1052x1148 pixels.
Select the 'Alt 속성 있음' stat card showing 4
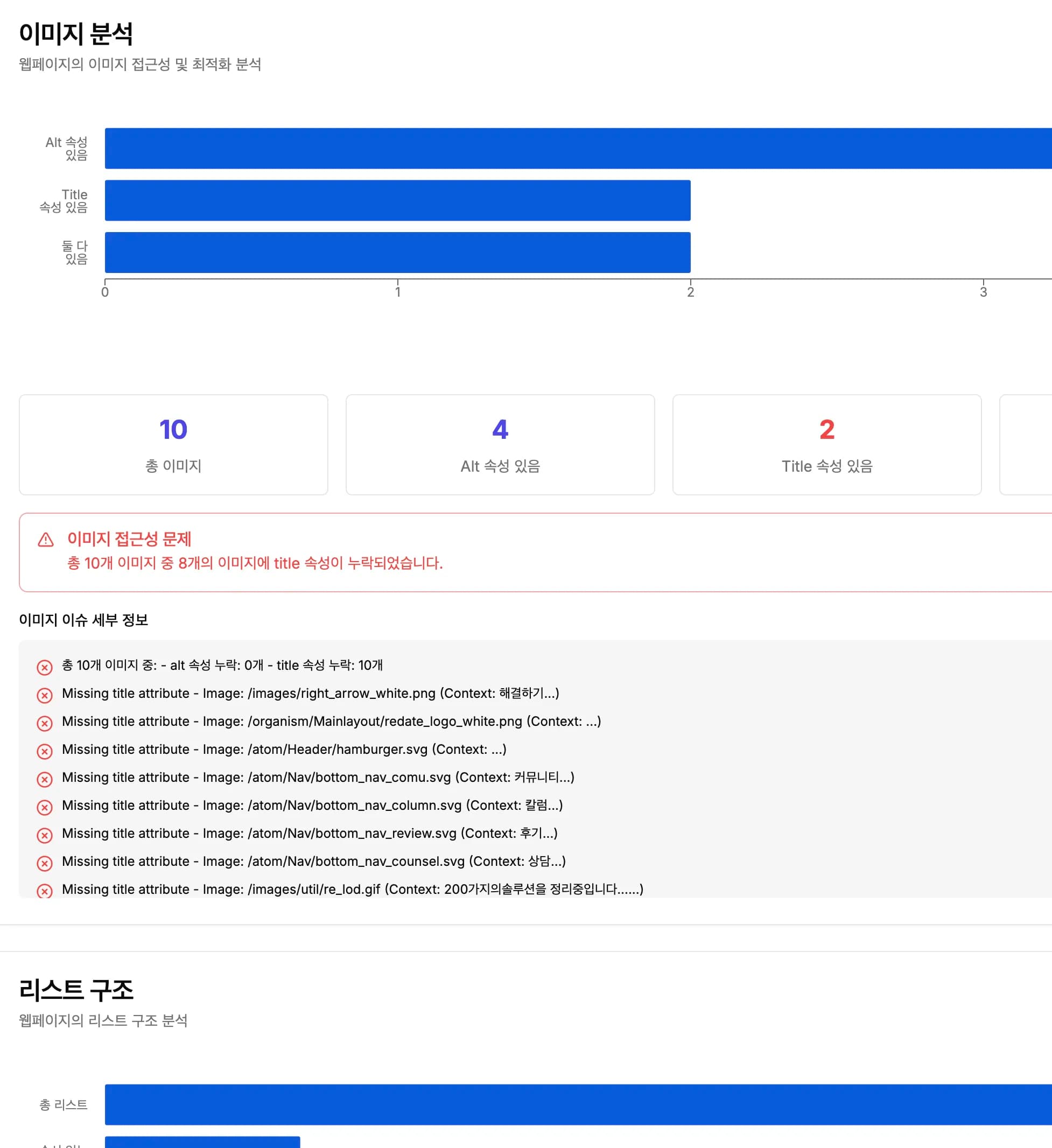pyautogui.click(x=500, y=445)
